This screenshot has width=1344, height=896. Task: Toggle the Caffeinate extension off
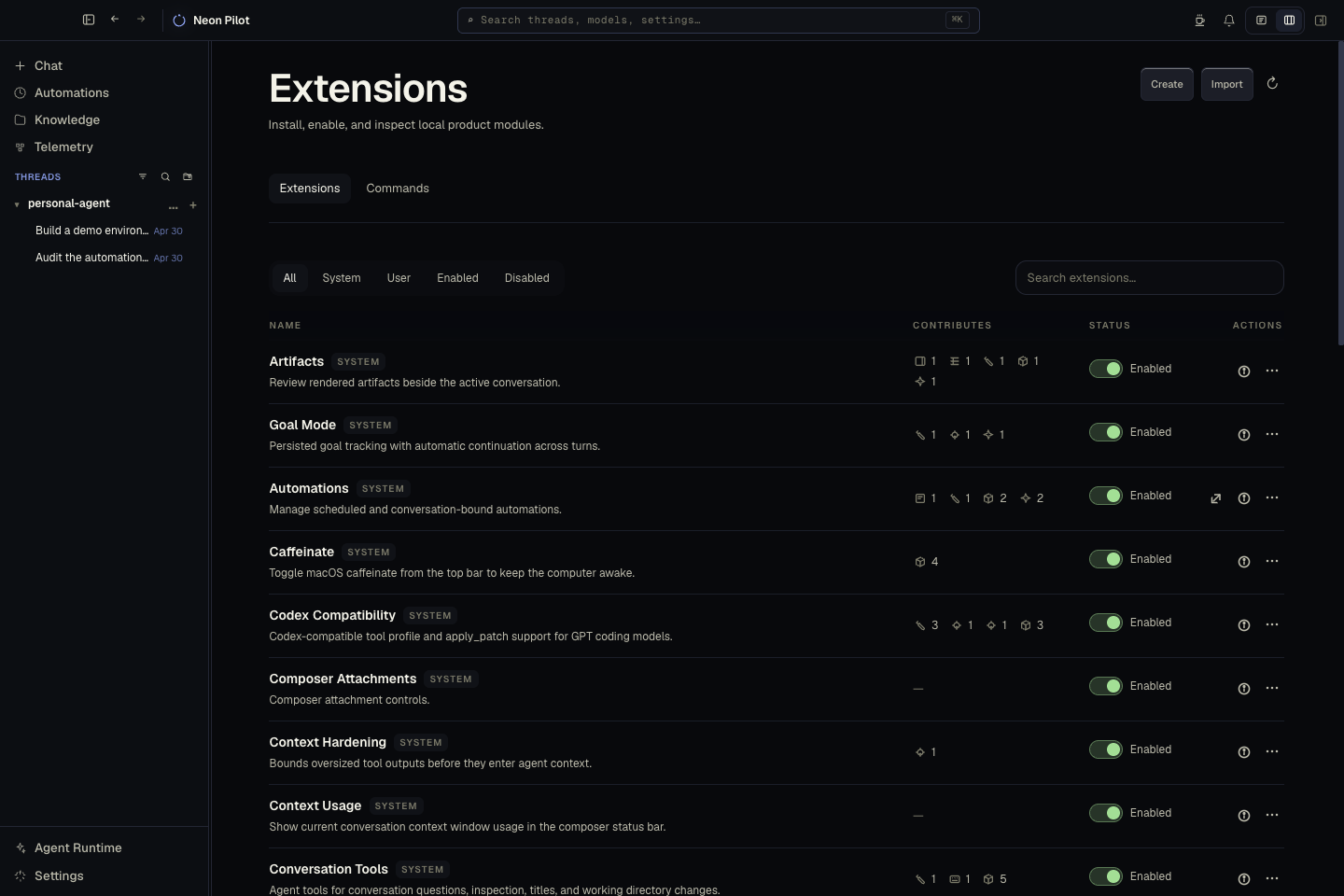coord(1106,559)
